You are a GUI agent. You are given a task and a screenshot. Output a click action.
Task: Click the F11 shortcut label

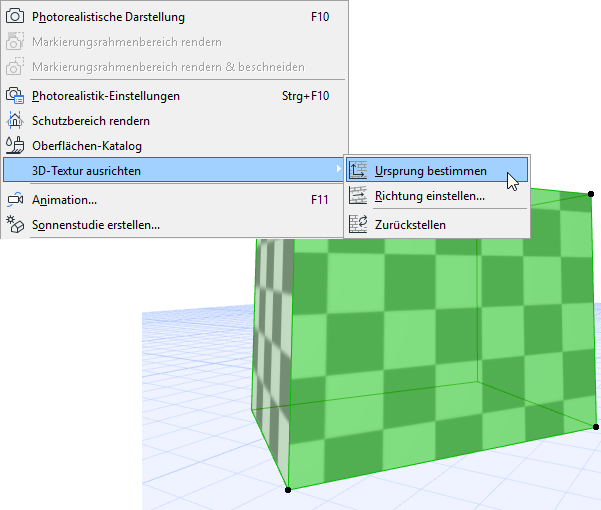coord(319,200)
